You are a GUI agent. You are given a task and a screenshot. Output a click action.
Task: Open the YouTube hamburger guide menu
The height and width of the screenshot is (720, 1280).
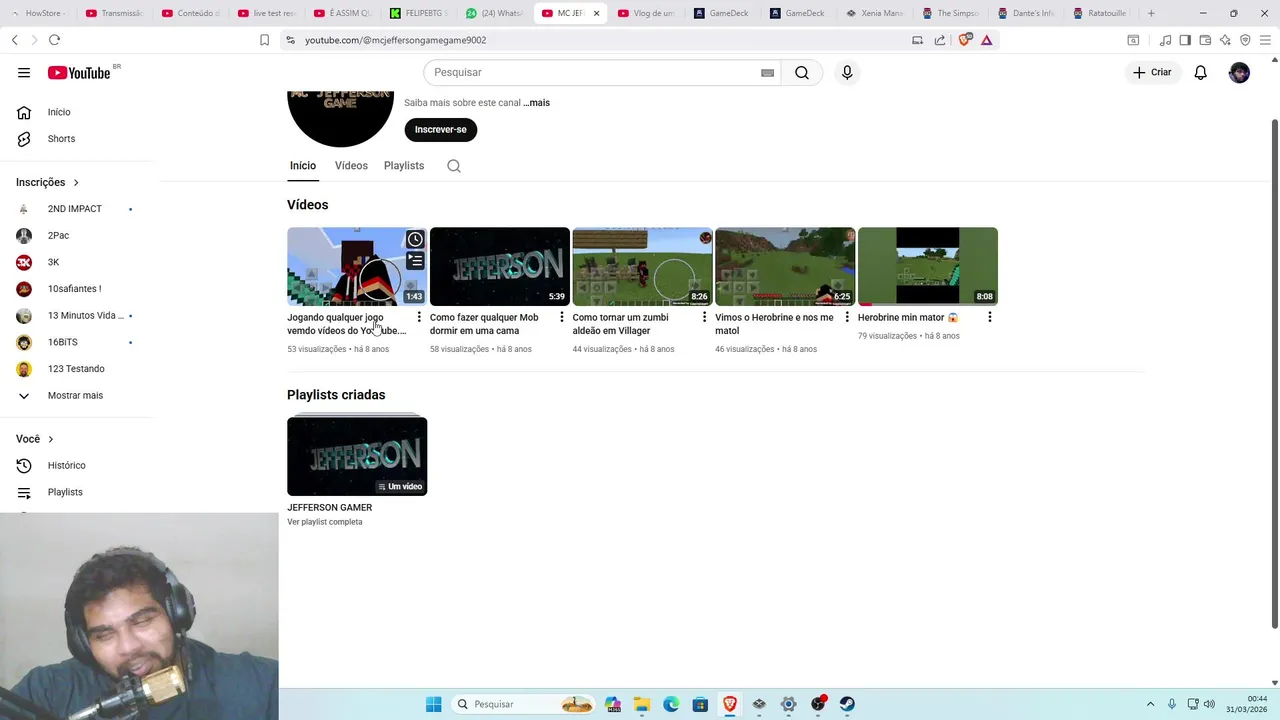point(24,73)
